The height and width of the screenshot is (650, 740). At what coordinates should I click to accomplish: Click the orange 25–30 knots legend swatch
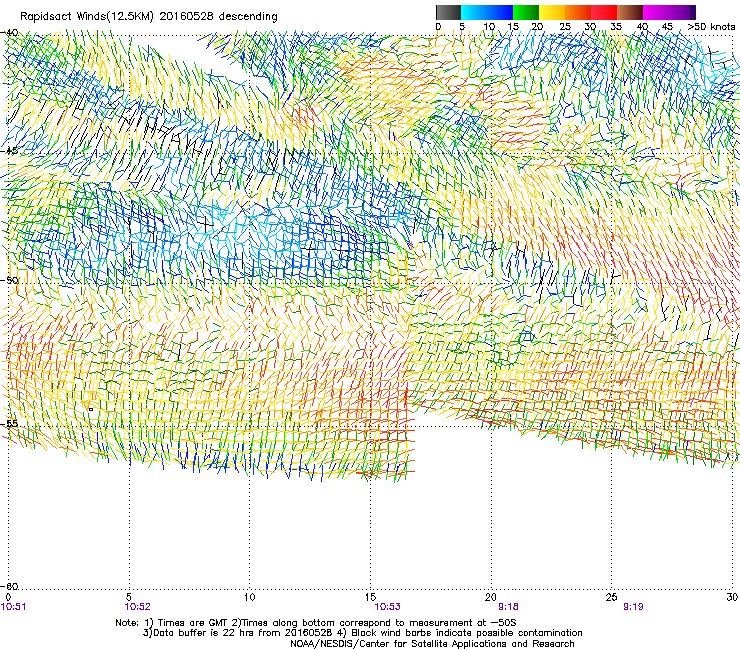[578, 12]
